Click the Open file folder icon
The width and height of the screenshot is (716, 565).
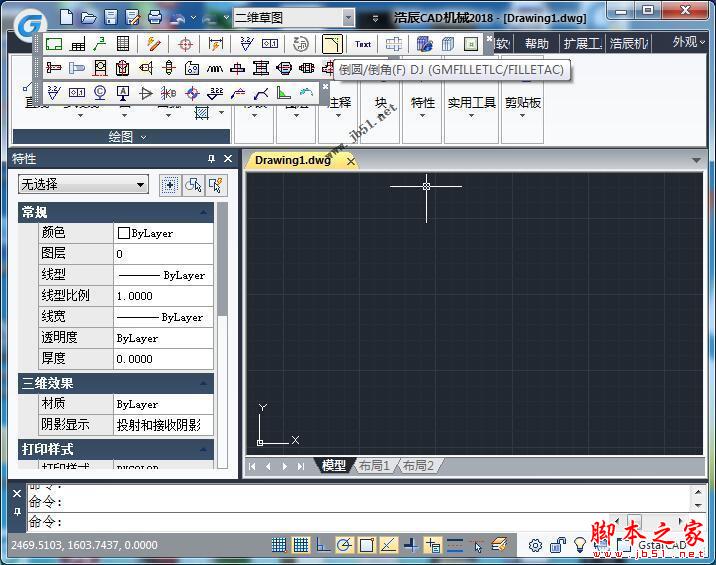pyautogui.click(x=88, y=17)
